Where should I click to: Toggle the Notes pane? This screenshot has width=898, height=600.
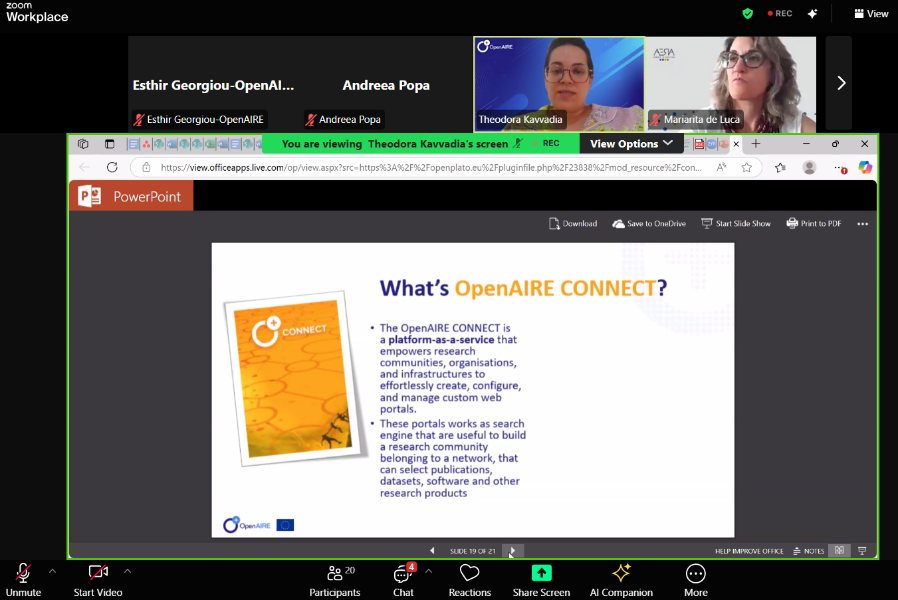[x=809, y=551]
